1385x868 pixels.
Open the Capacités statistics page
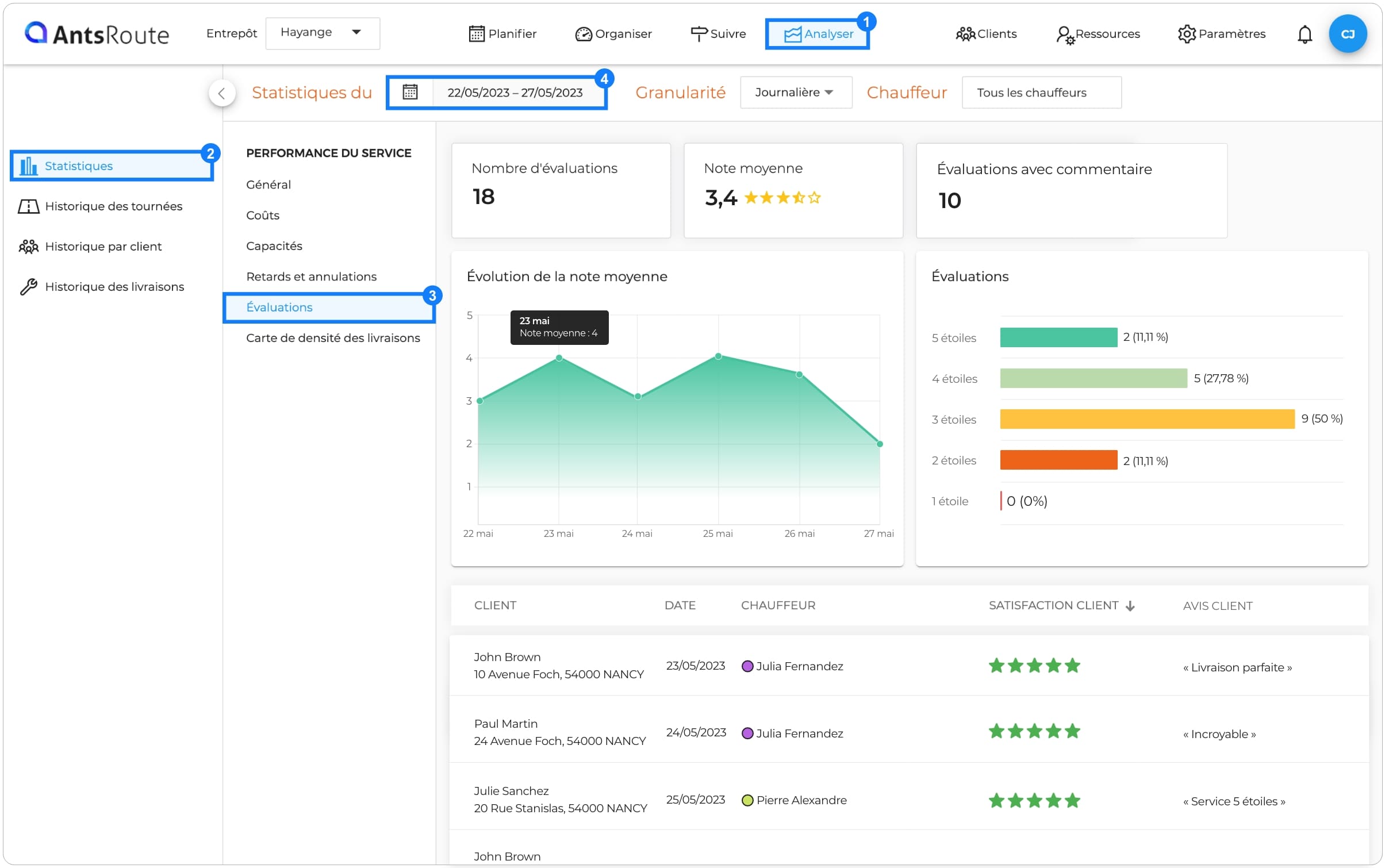[274, 246]
